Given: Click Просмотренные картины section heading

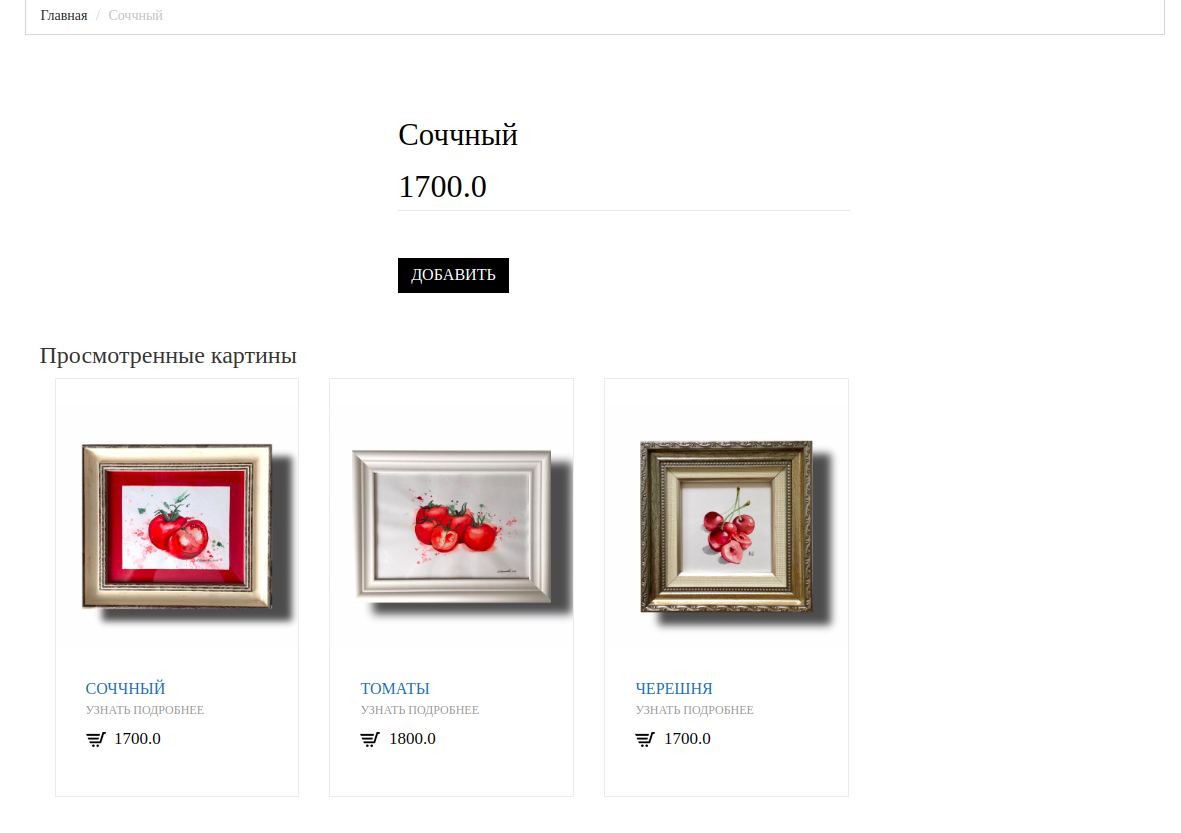Looking at the screenshot, I should (x=168, y=355).
